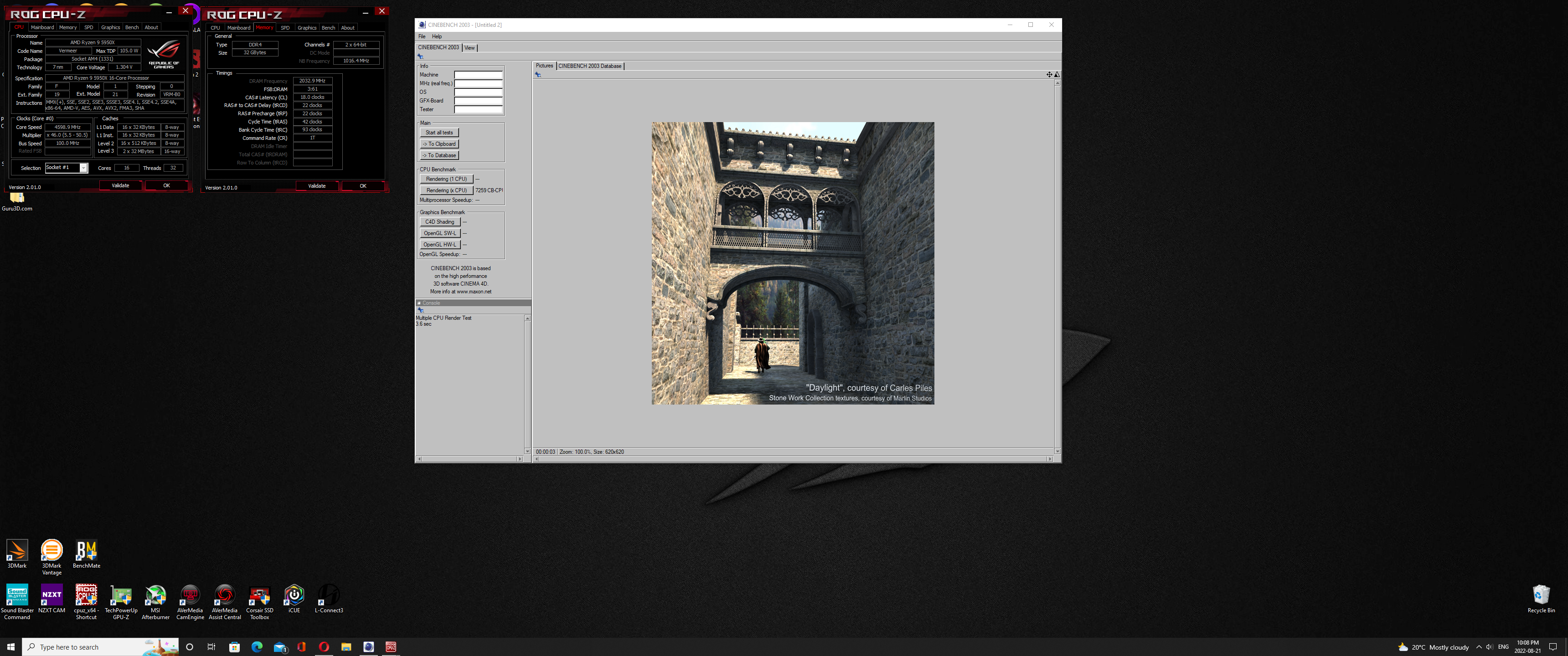Open the File menu in CINEBENCH
1568x656 pixels.
(422, 36)
